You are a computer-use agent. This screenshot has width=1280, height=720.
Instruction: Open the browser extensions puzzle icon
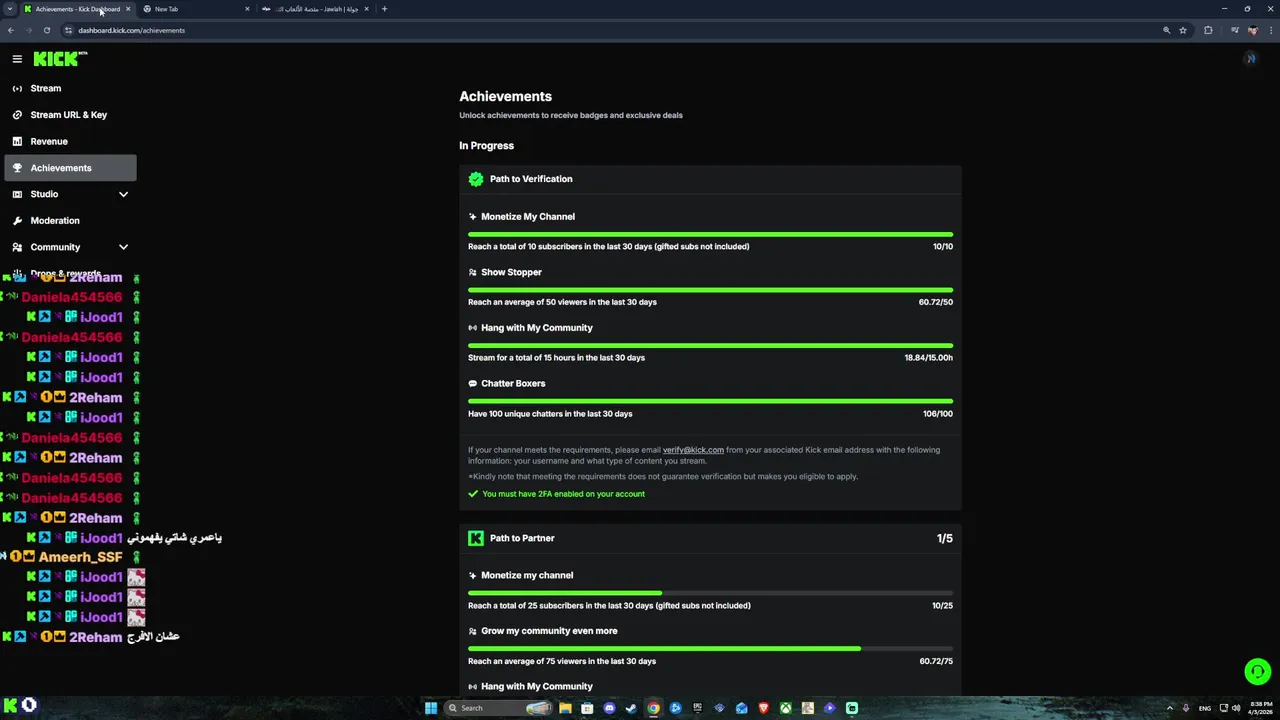pos(1208,30)
